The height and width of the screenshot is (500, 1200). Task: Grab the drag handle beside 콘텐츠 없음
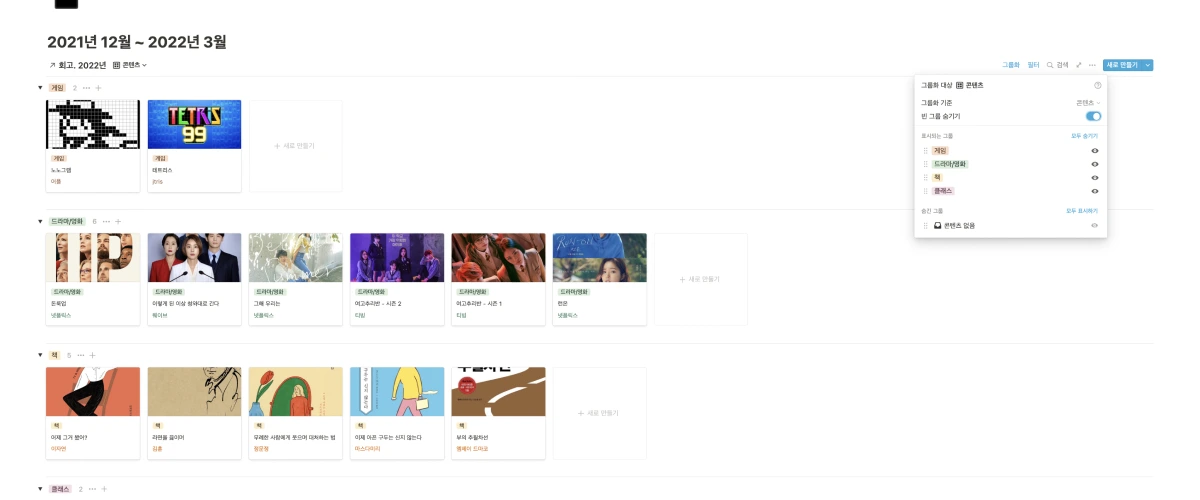click(925, 226)
